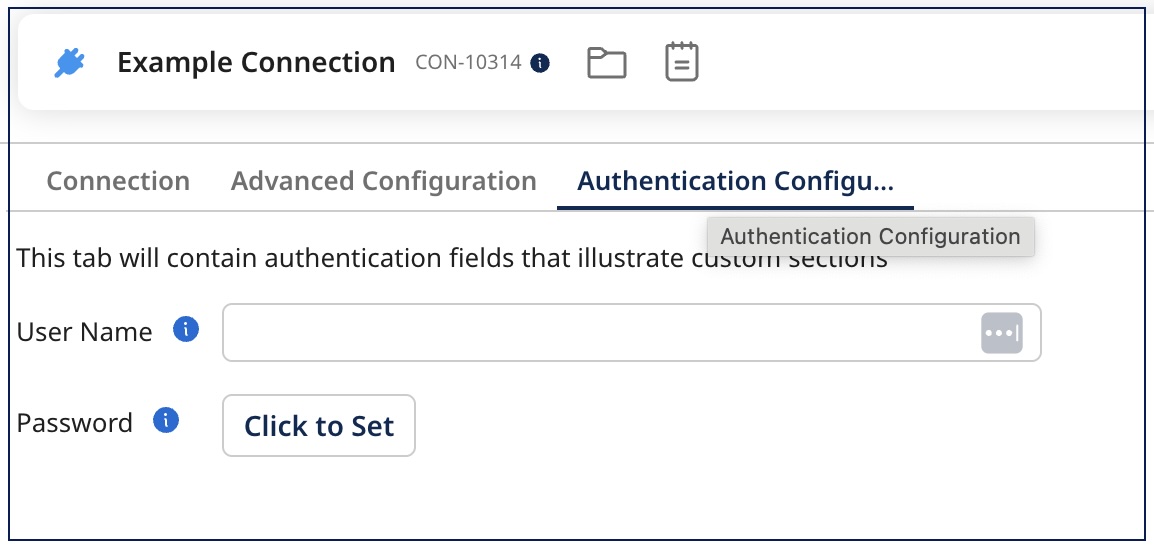Image resolution: width=1154 pixels, height=556 pixels.
Task: Open the Advanced Configuration tab
Action: click(x=383, y=181)
